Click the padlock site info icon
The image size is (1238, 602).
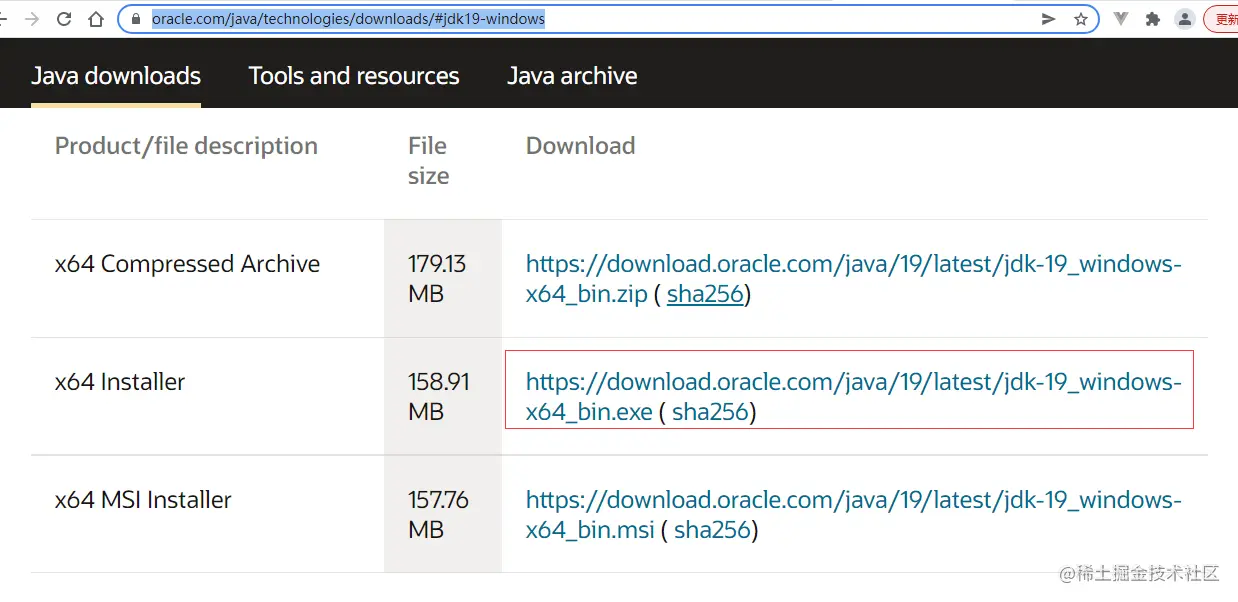coord(137,19)
